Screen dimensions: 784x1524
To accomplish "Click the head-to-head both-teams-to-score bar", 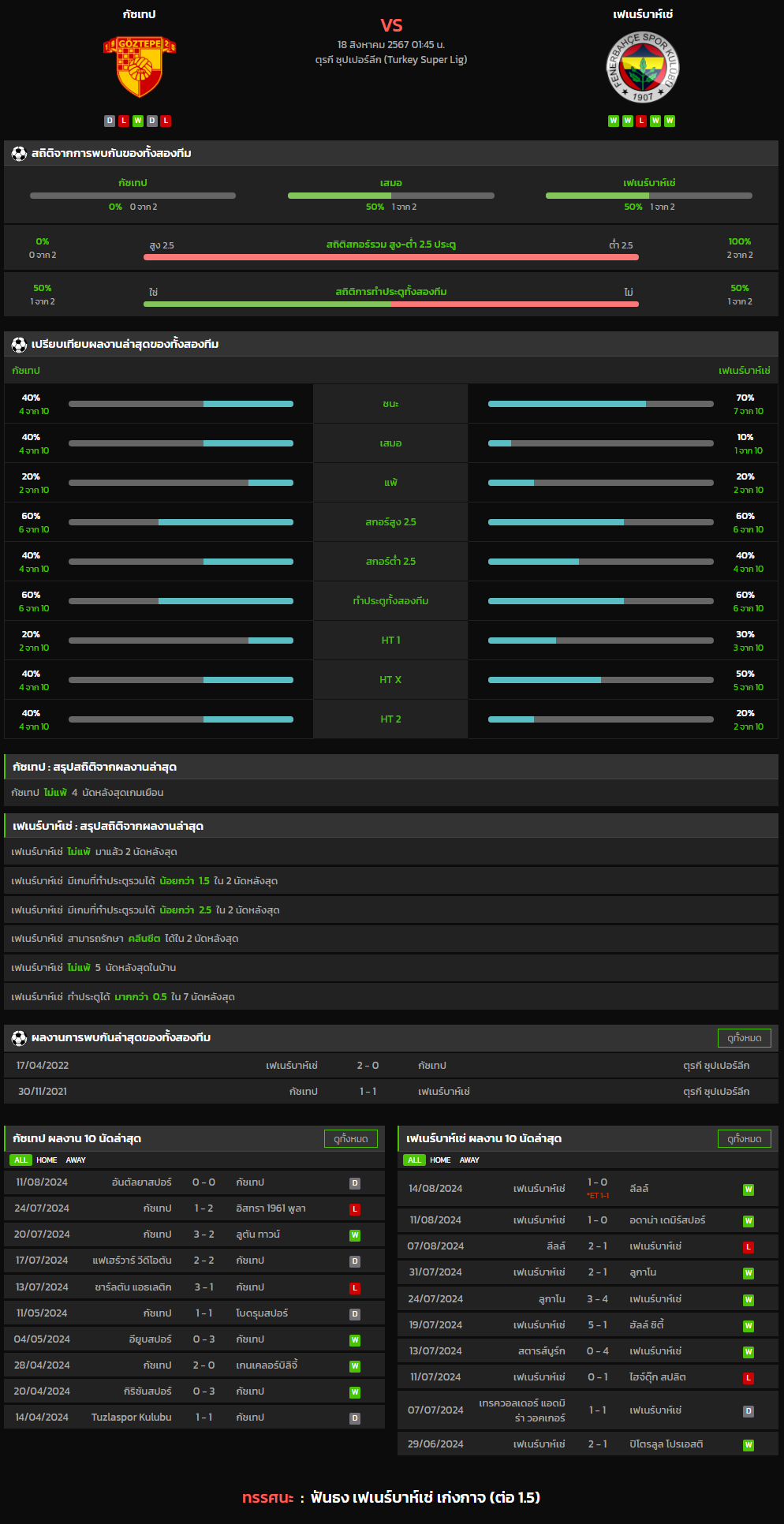I will 391,304.
